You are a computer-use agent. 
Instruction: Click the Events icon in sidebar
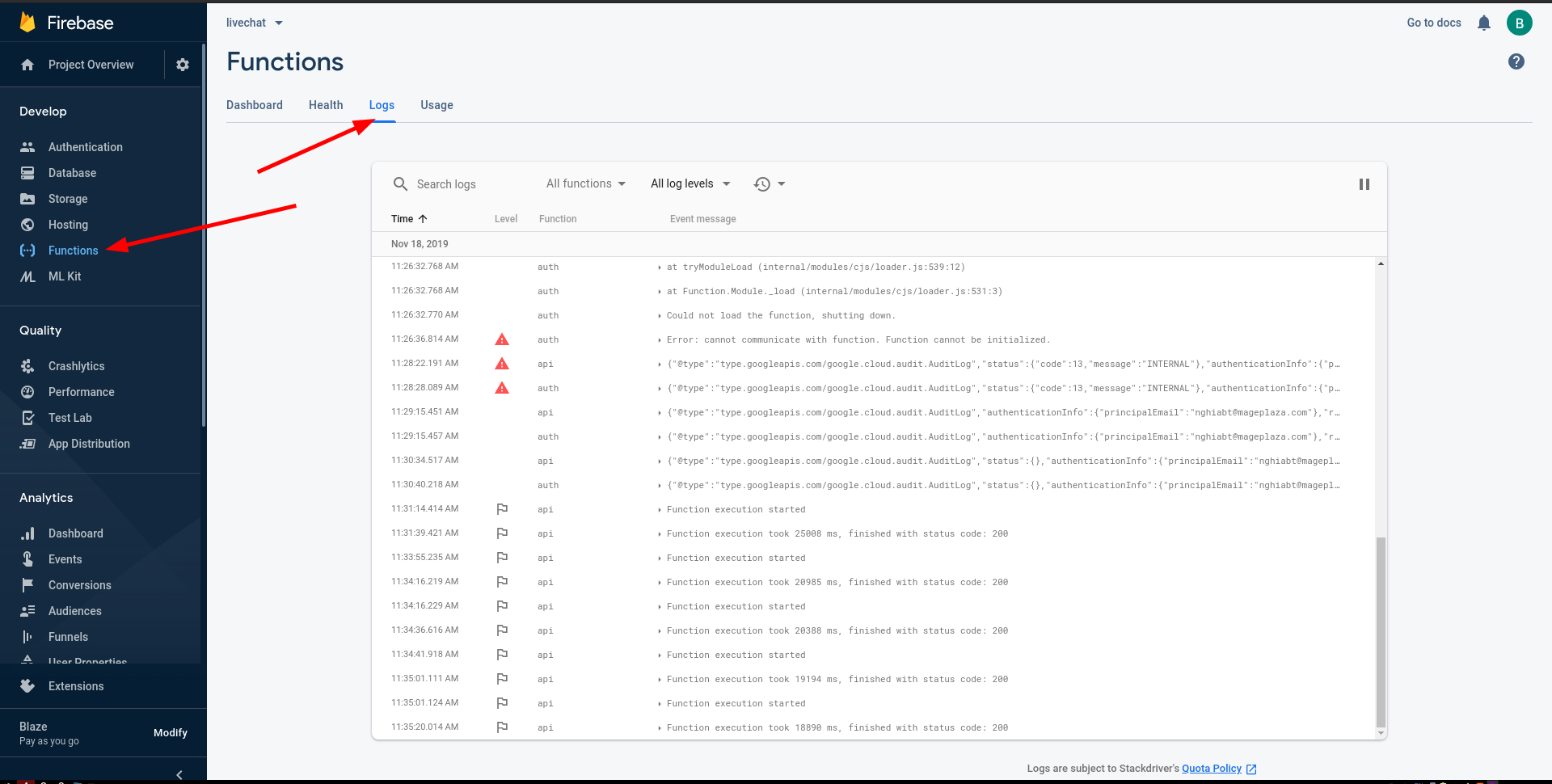(27, 559)
